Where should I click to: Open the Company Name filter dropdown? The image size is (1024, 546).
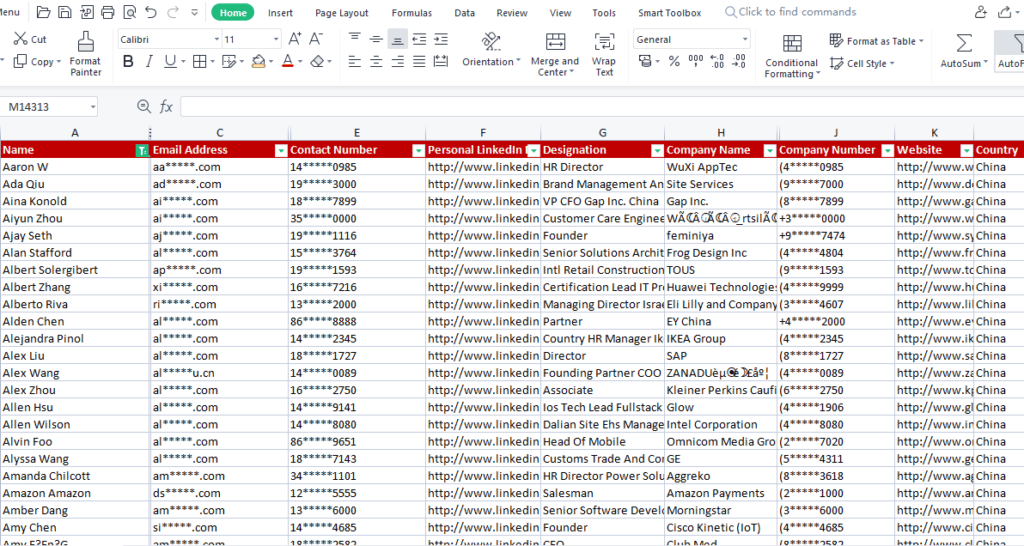point(770,150)
